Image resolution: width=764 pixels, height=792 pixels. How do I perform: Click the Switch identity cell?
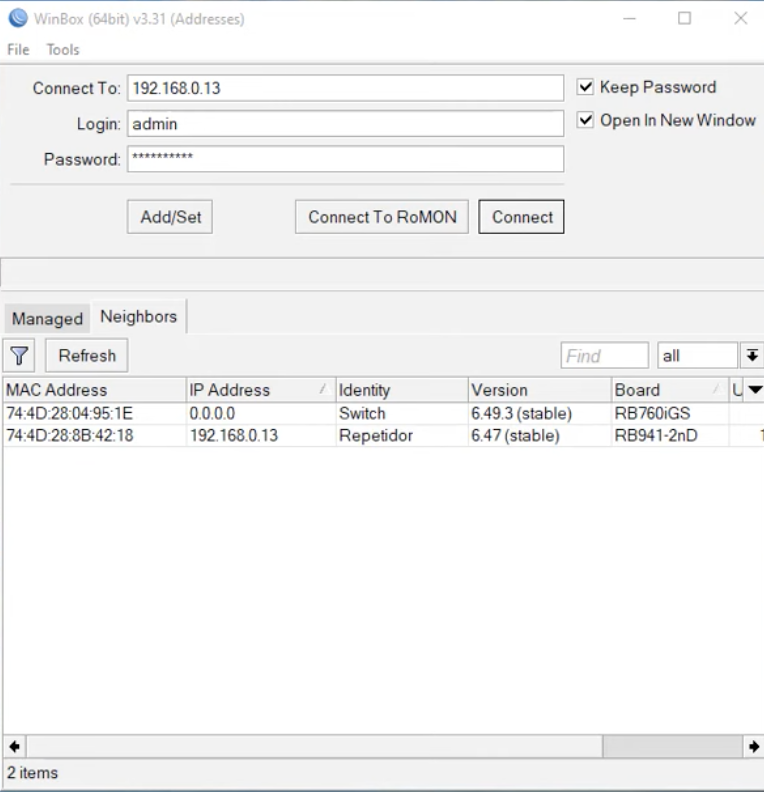point(402,413)
